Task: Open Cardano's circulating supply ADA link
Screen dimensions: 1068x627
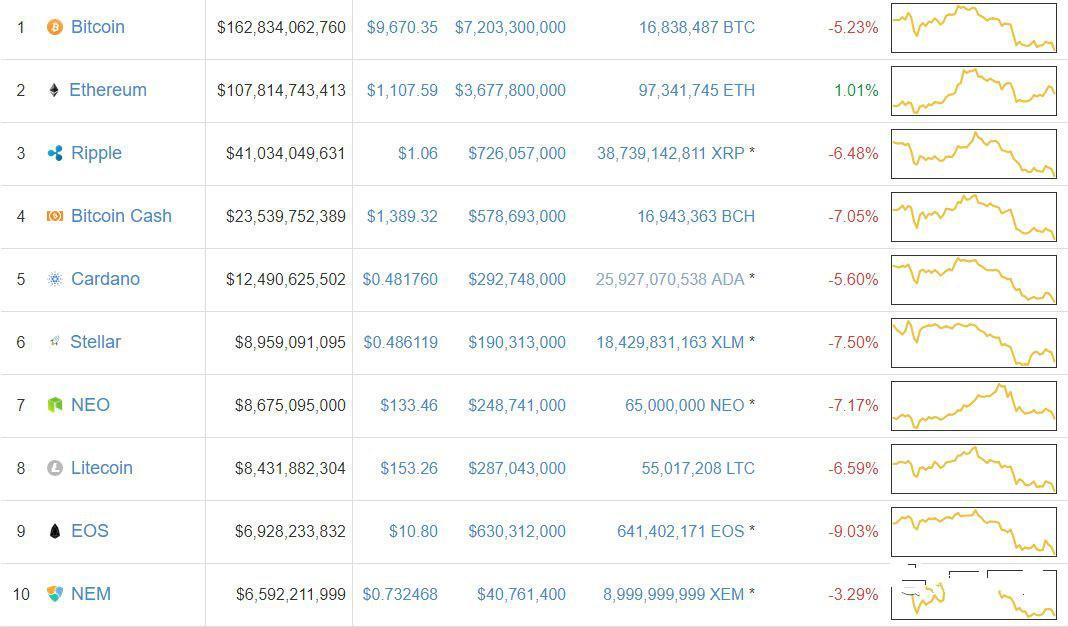Action: click(669, 279)
